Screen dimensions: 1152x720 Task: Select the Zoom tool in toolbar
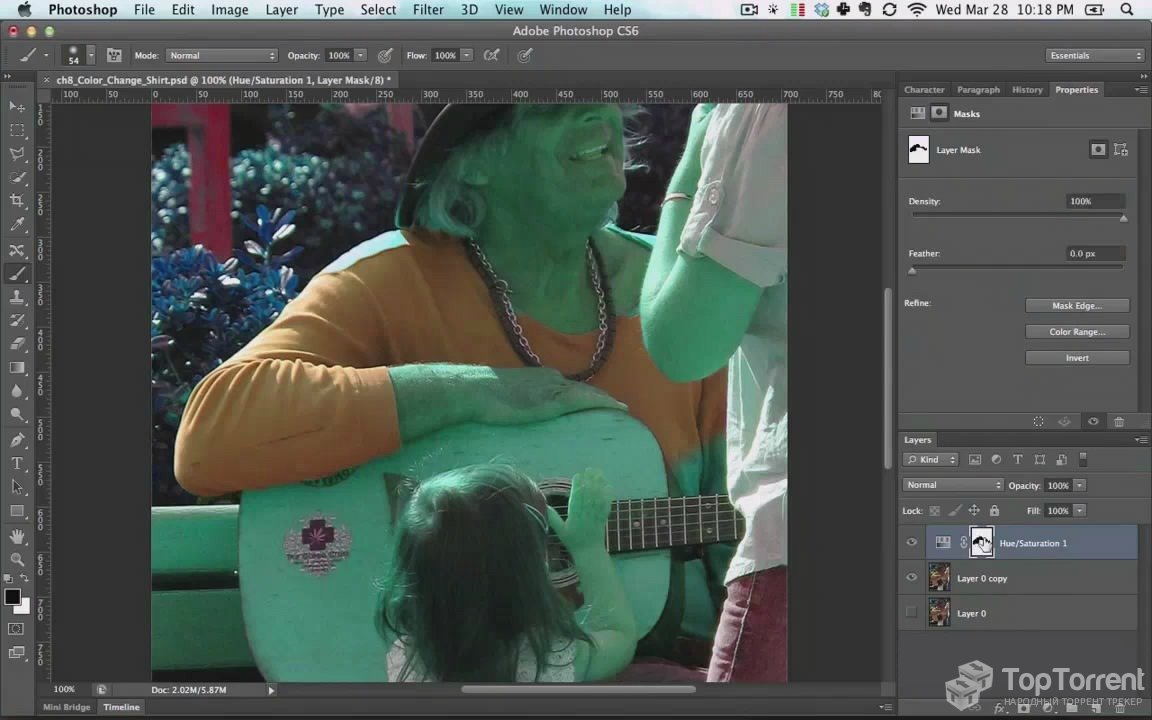pyautogui.click(x=17, y=560)
